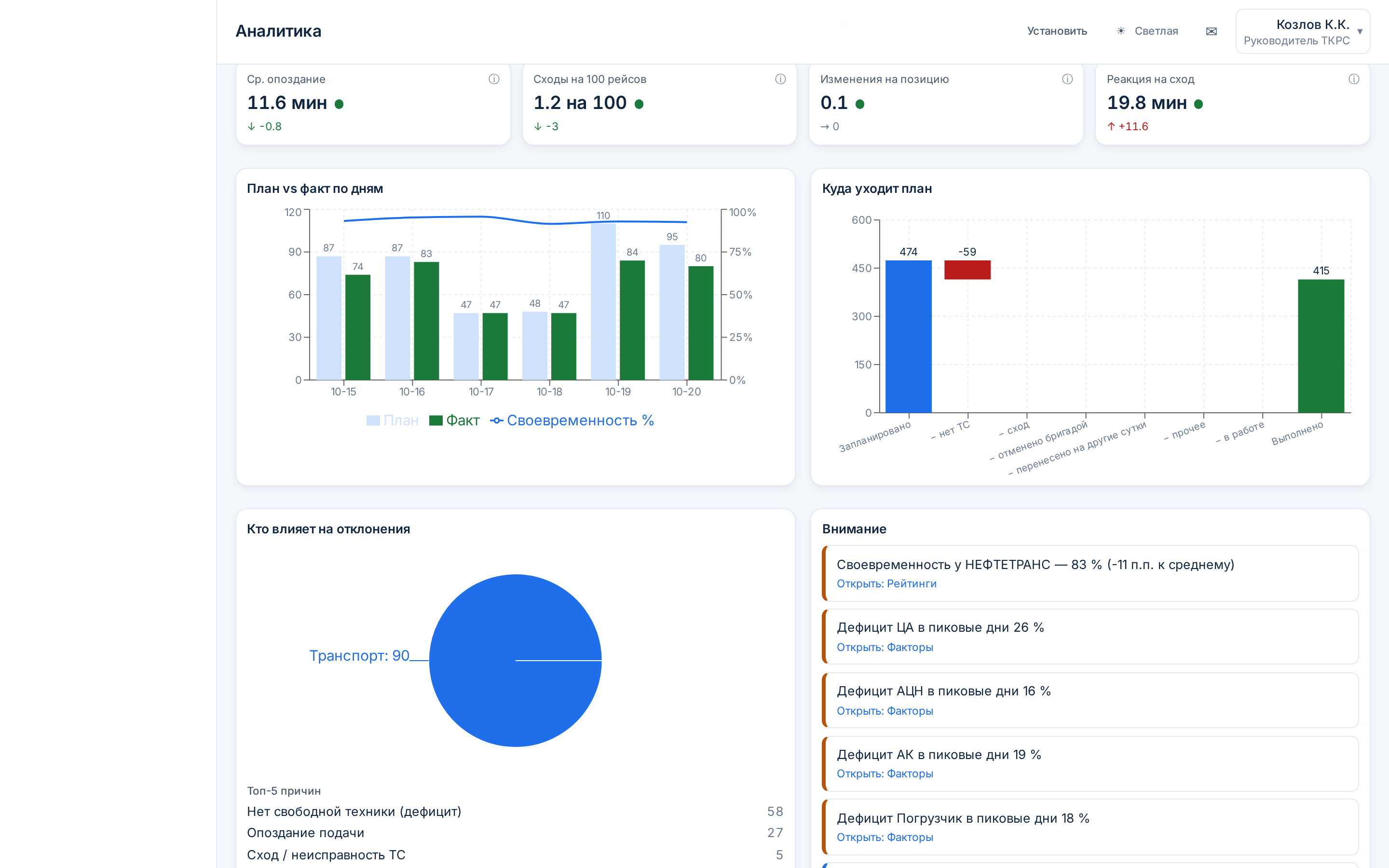Select row Нет свободной техники (дефицит)

[x=515, y=812]
